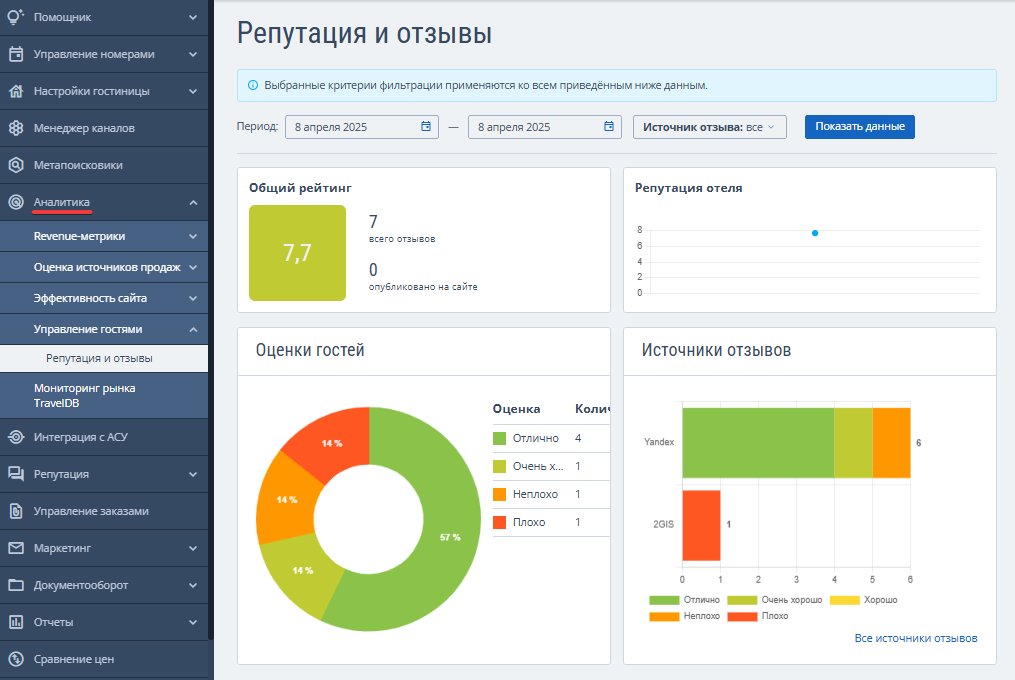This screenshot has height=680, width=1015.
Task: Click the Сравнение цен icon
Action: click(x=16, y=659)
